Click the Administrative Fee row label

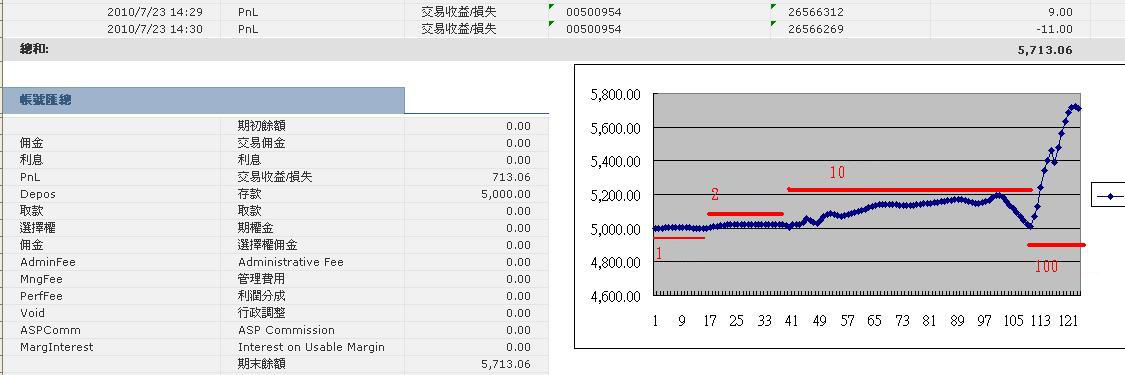291,262
